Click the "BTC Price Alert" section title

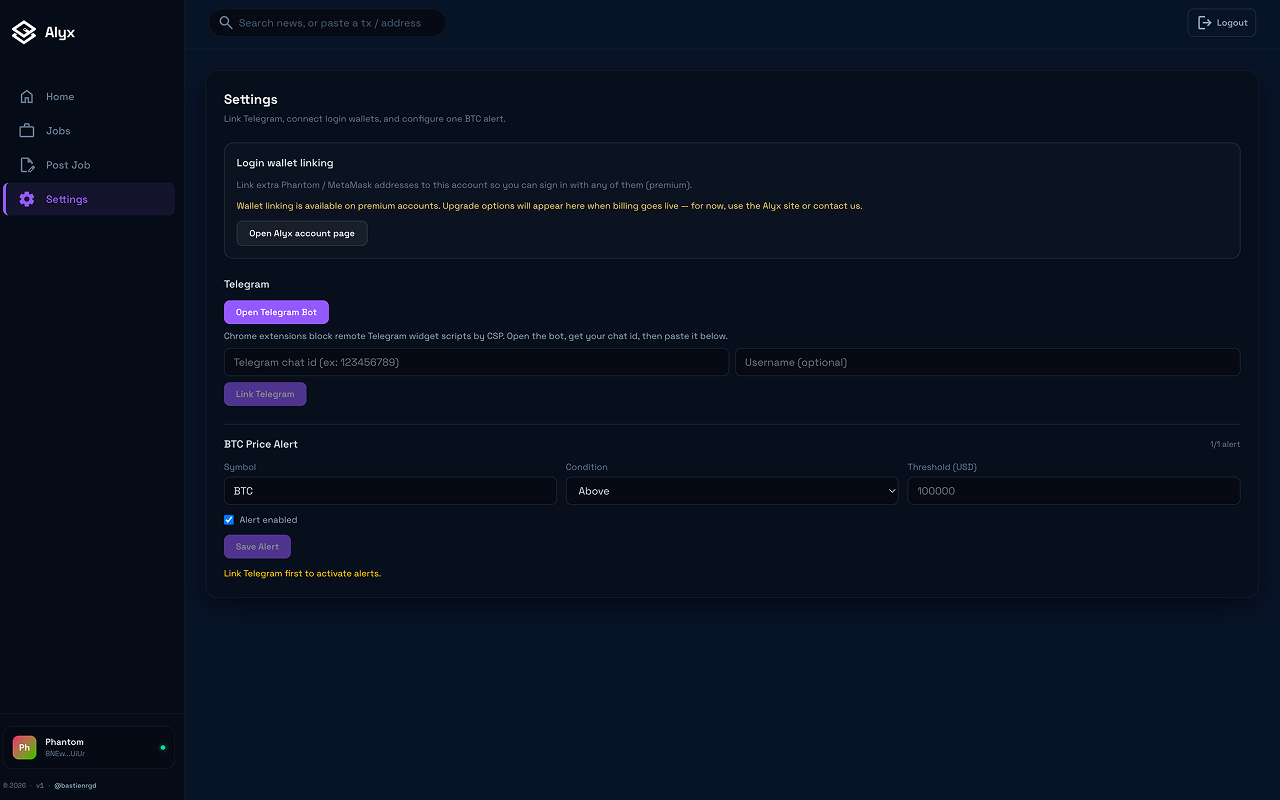coord(261,444)
